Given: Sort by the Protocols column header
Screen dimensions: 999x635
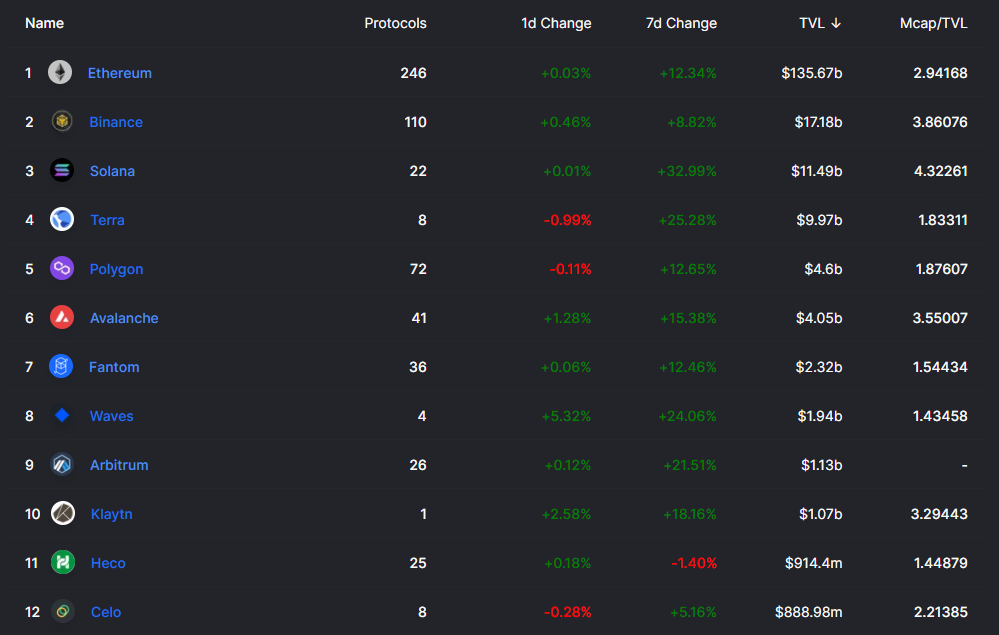Looking at the screenshot, I should coord(395,23).
